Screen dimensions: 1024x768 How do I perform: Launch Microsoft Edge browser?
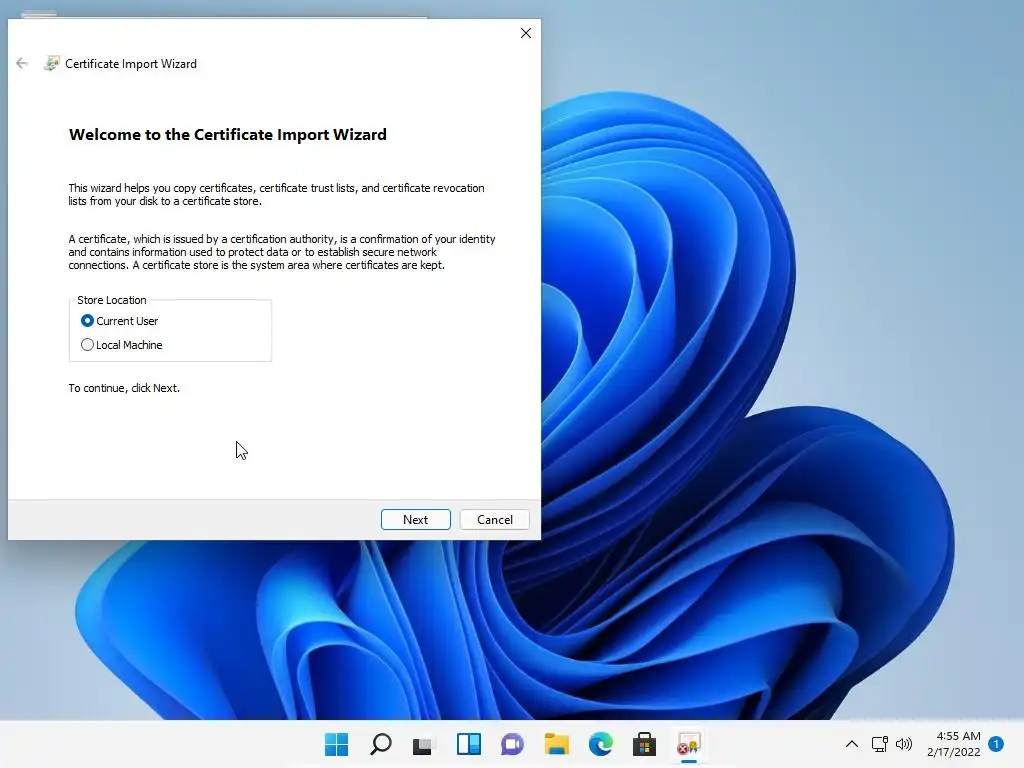click(601, 744)
